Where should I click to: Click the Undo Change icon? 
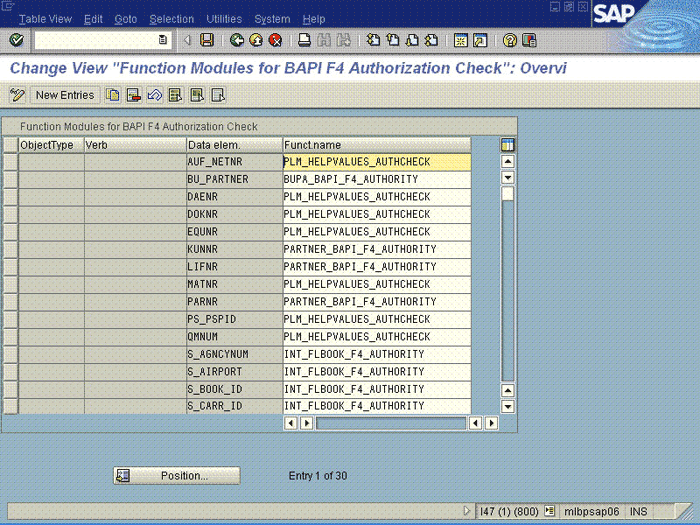point(154,95)
